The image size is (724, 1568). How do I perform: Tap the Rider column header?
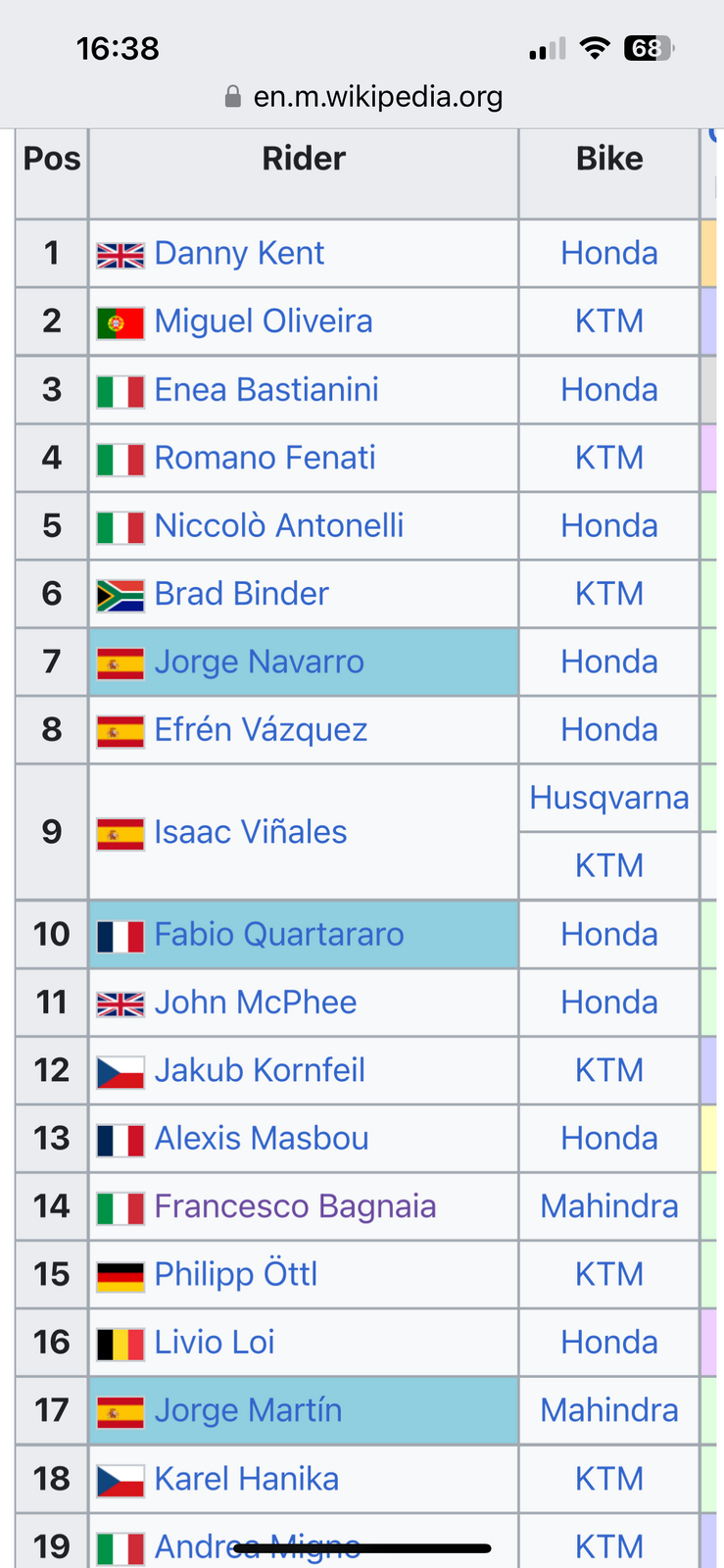(x=304, y=159)
